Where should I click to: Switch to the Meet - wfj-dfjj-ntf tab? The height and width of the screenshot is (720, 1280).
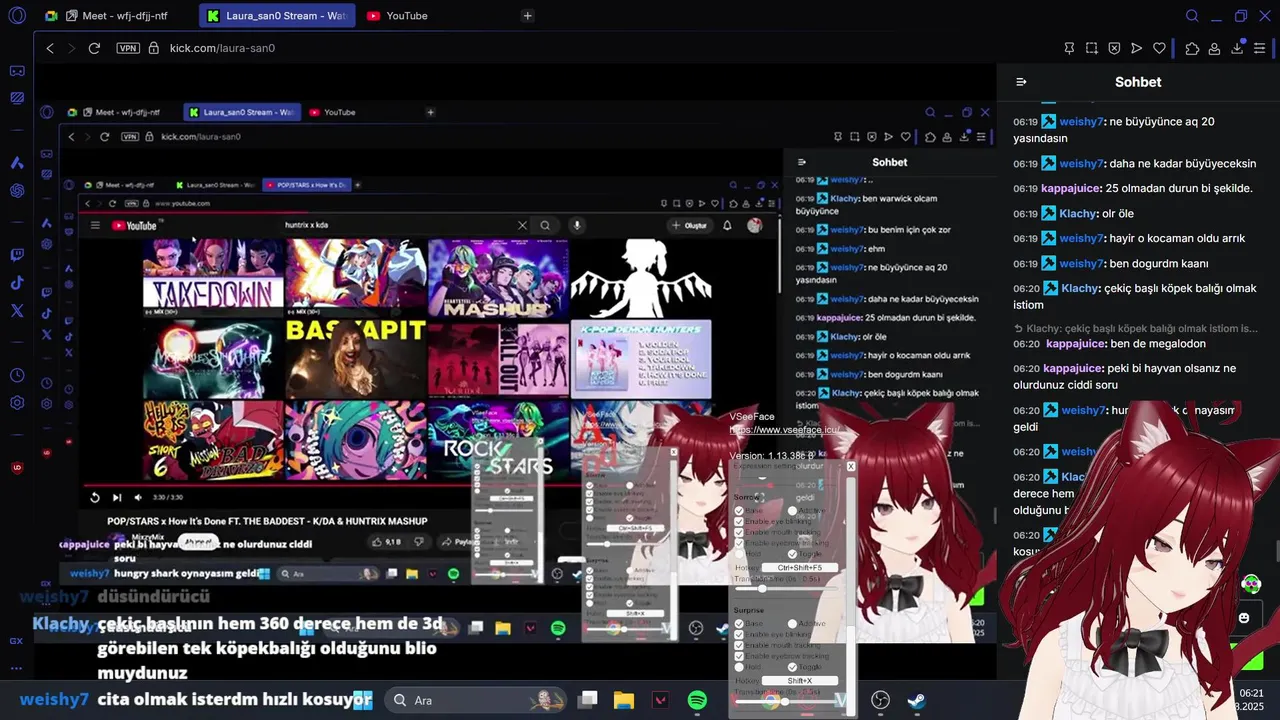(116, 16)
